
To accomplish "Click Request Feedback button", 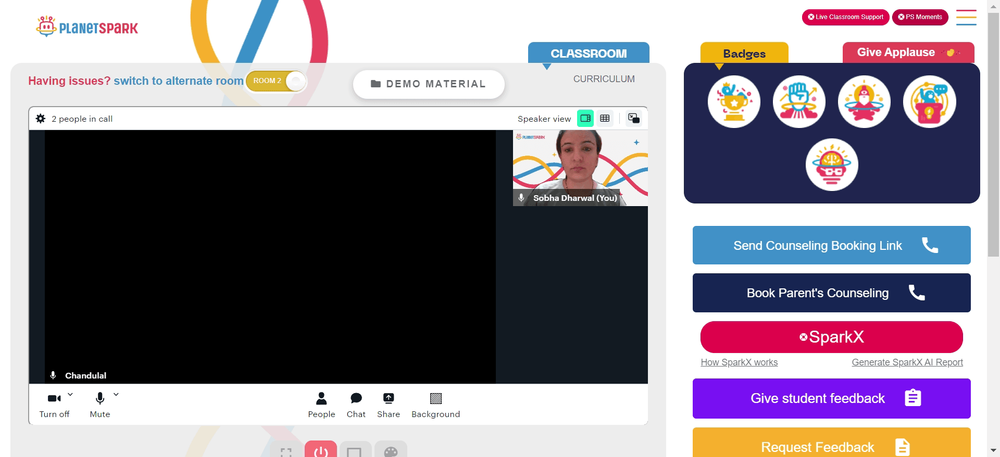I will 832,443.
